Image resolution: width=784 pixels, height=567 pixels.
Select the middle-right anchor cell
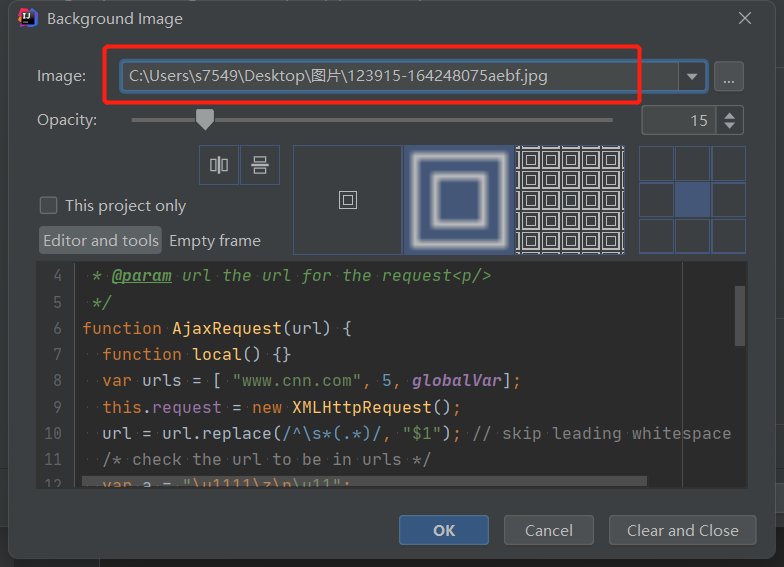(x=728, y=200)
